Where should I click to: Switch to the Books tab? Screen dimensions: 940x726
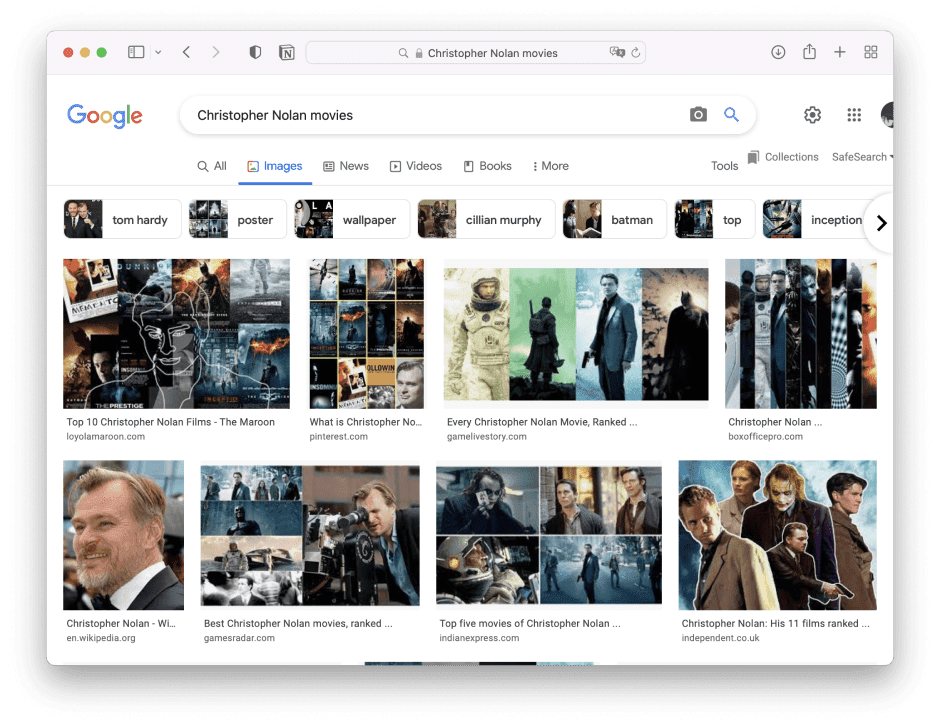tap(487, 166)
